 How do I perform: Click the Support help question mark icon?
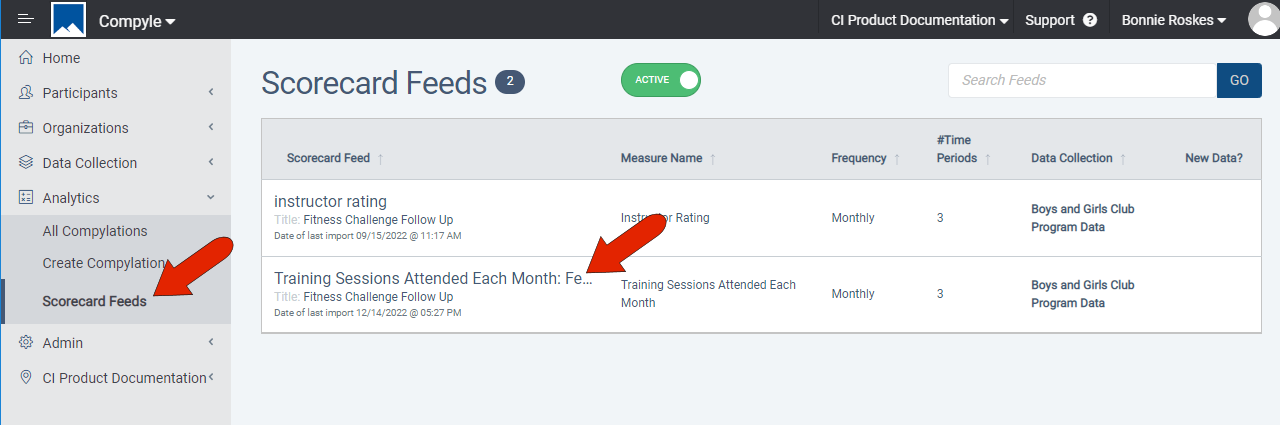[1090, 20]
